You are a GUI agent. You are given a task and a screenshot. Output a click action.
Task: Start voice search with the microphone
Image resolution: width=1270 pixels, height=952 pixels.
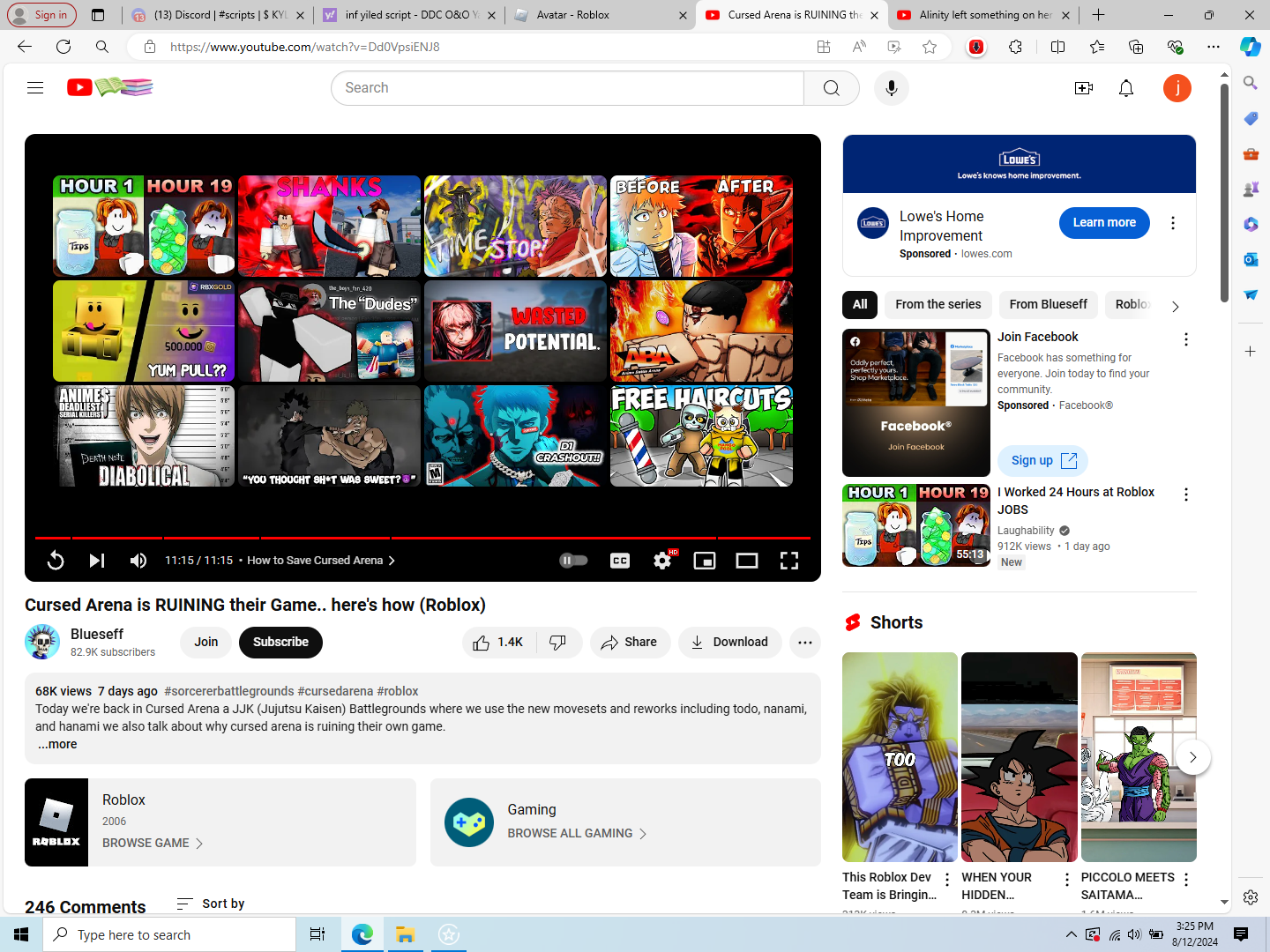(x=892, y=88)
